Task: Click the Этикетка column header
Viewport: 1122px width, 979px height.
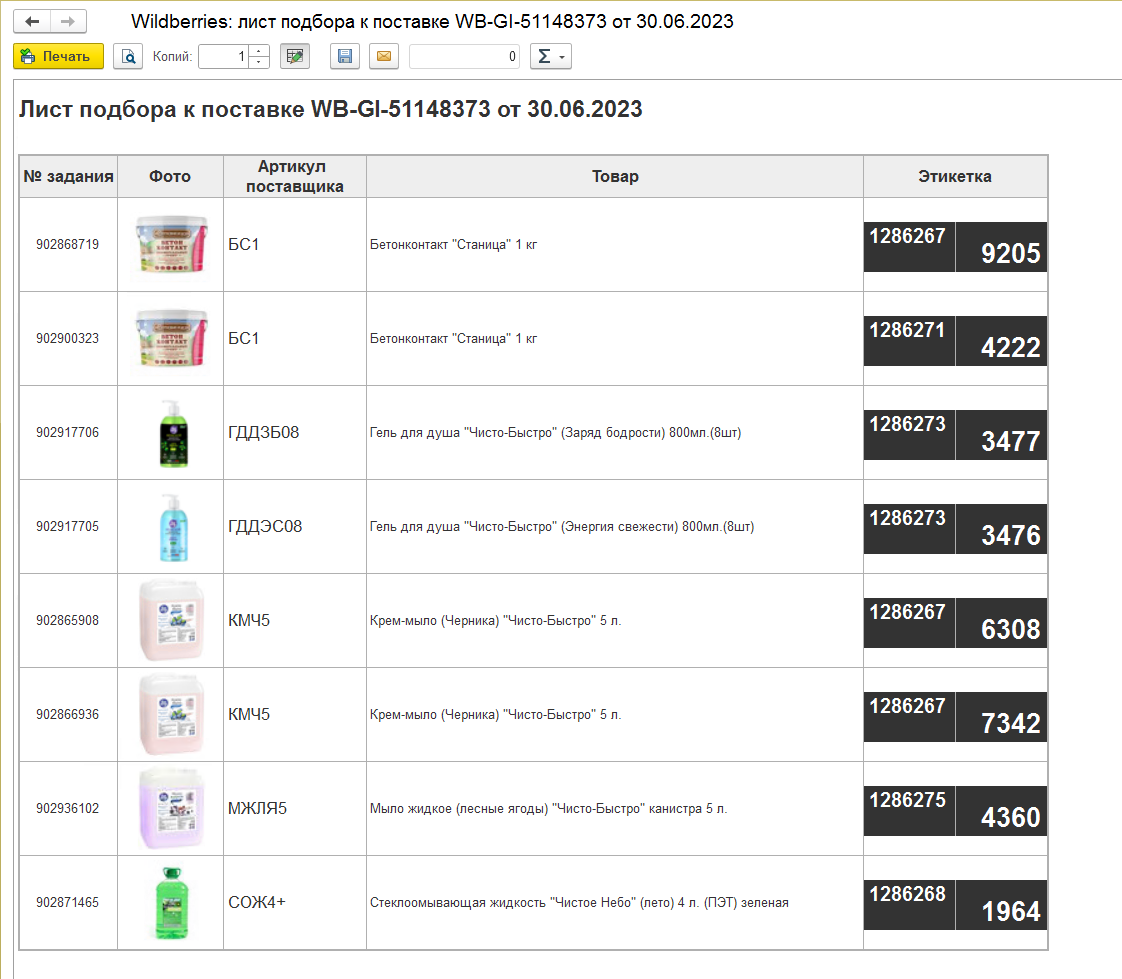Action: 955,177
